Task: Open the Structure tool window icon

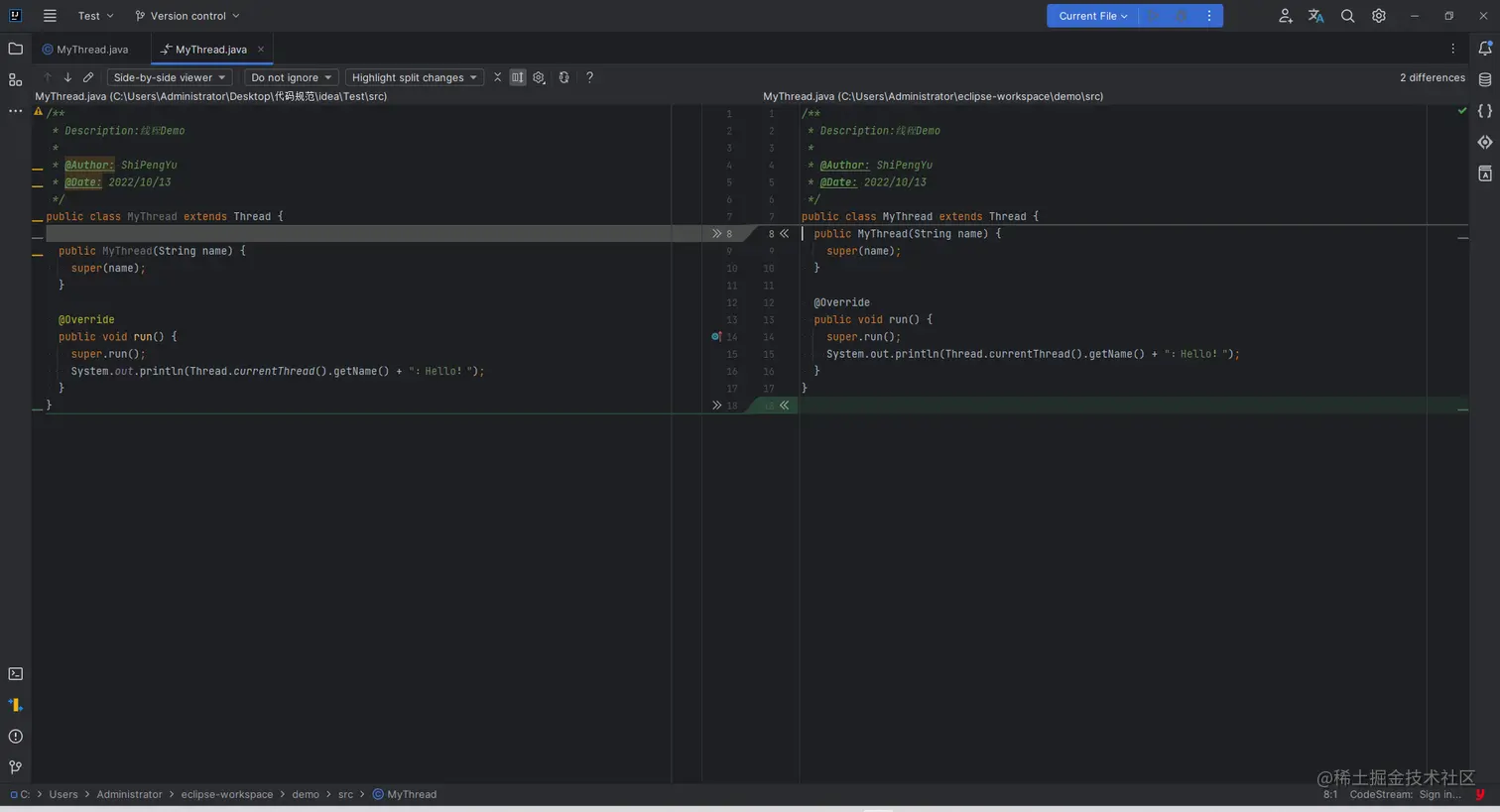Action: [16, 79]
